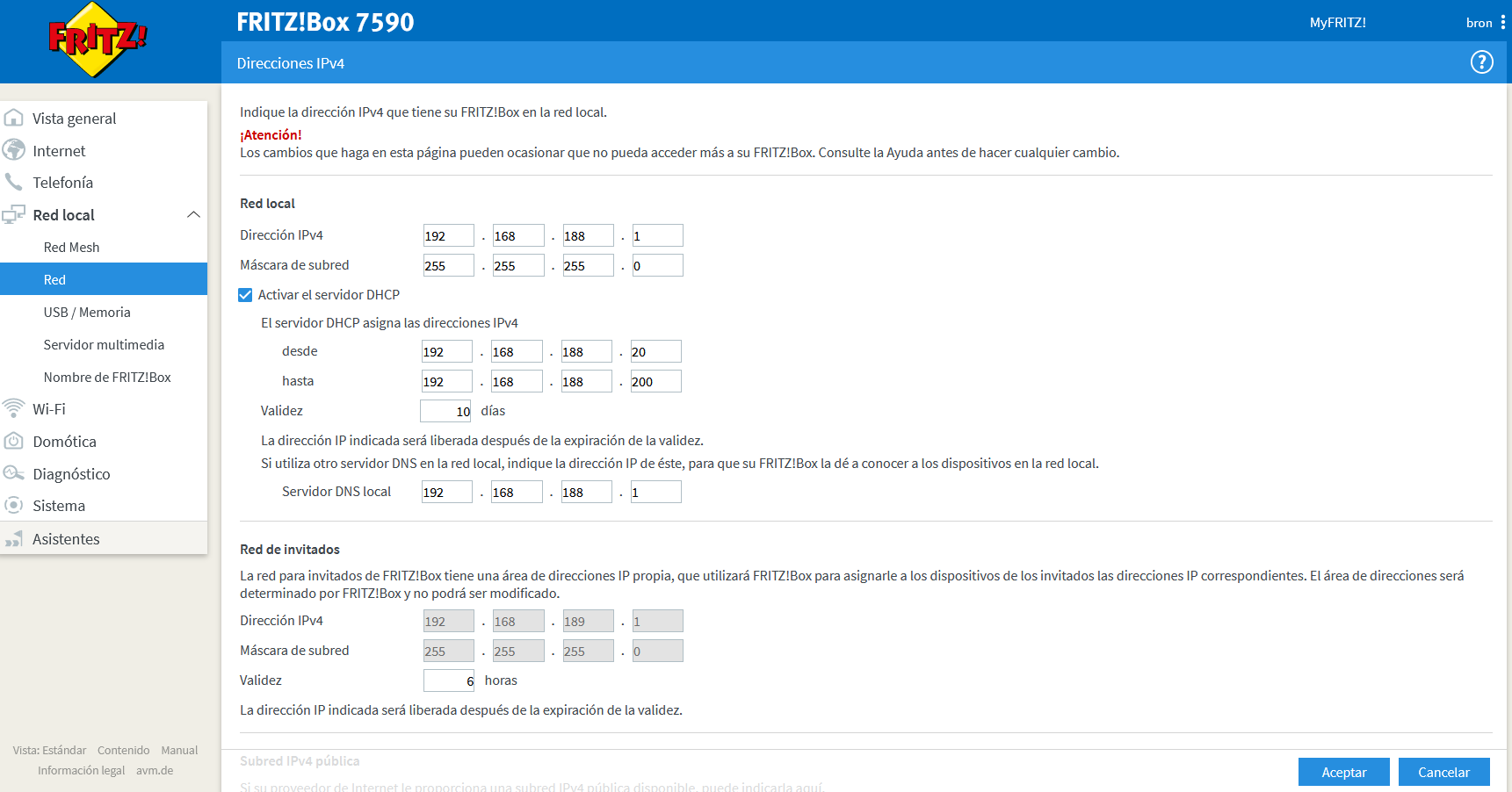Open the Asistentes menu item
This screenshot has width=1512, height=792.
pos(104,539)
